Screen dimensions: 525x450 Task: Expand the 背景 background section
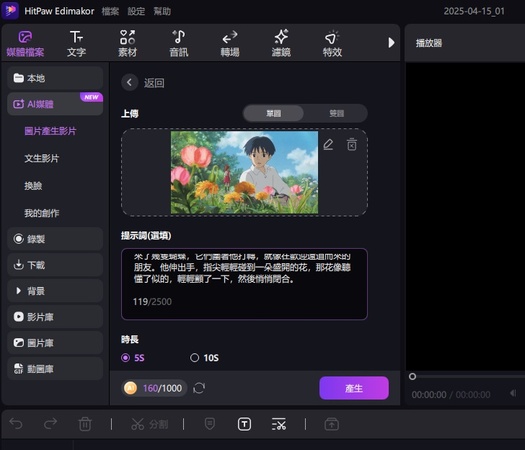coord(55,291)
